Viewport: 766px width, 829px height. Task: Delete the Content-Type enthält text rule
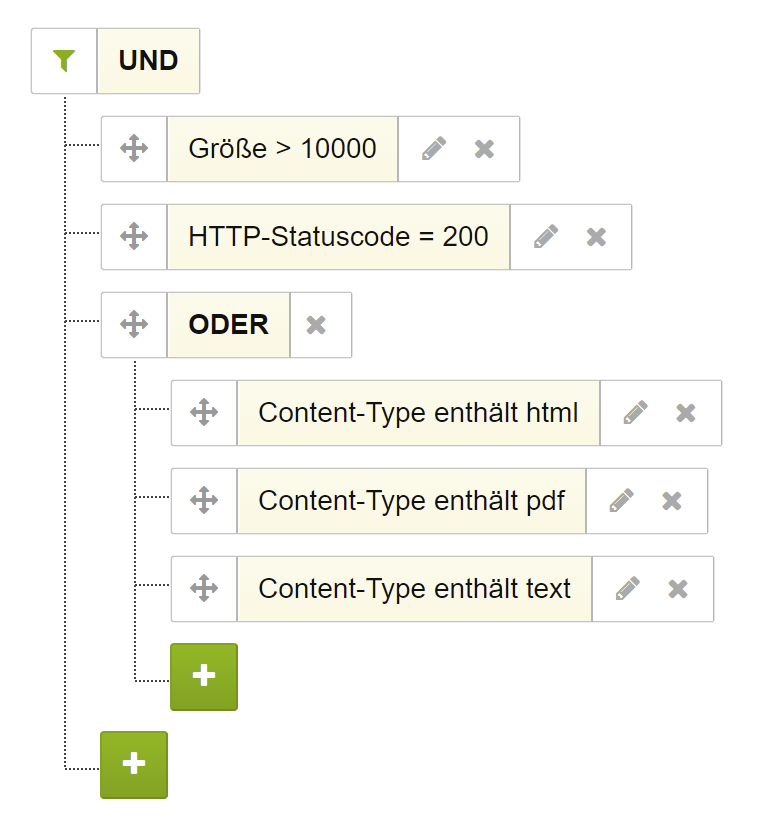[678, 589]
